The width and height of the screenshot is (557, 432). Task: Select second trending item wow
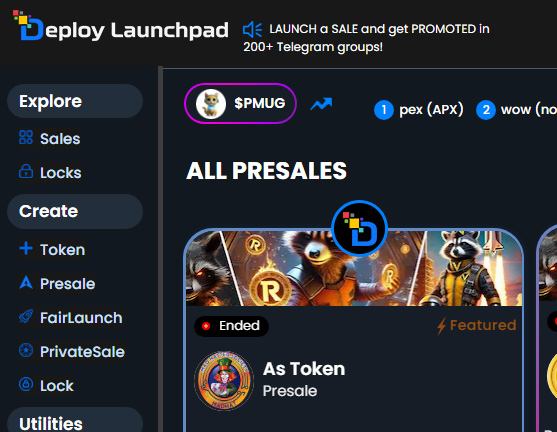[517, 110]
